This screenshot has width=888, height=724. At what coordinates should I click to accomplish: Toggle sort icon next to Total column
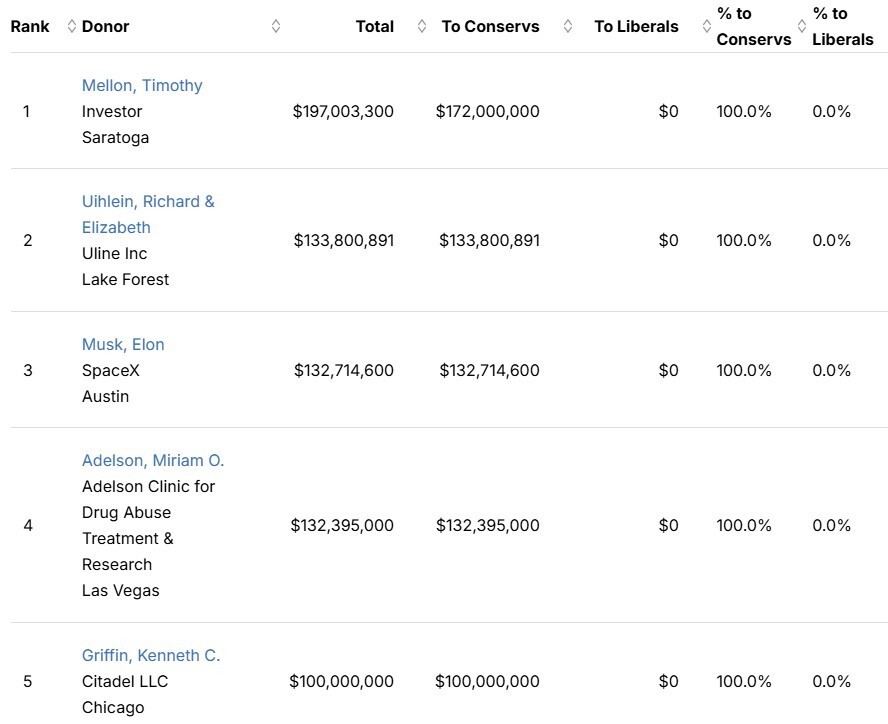point(422,27)
